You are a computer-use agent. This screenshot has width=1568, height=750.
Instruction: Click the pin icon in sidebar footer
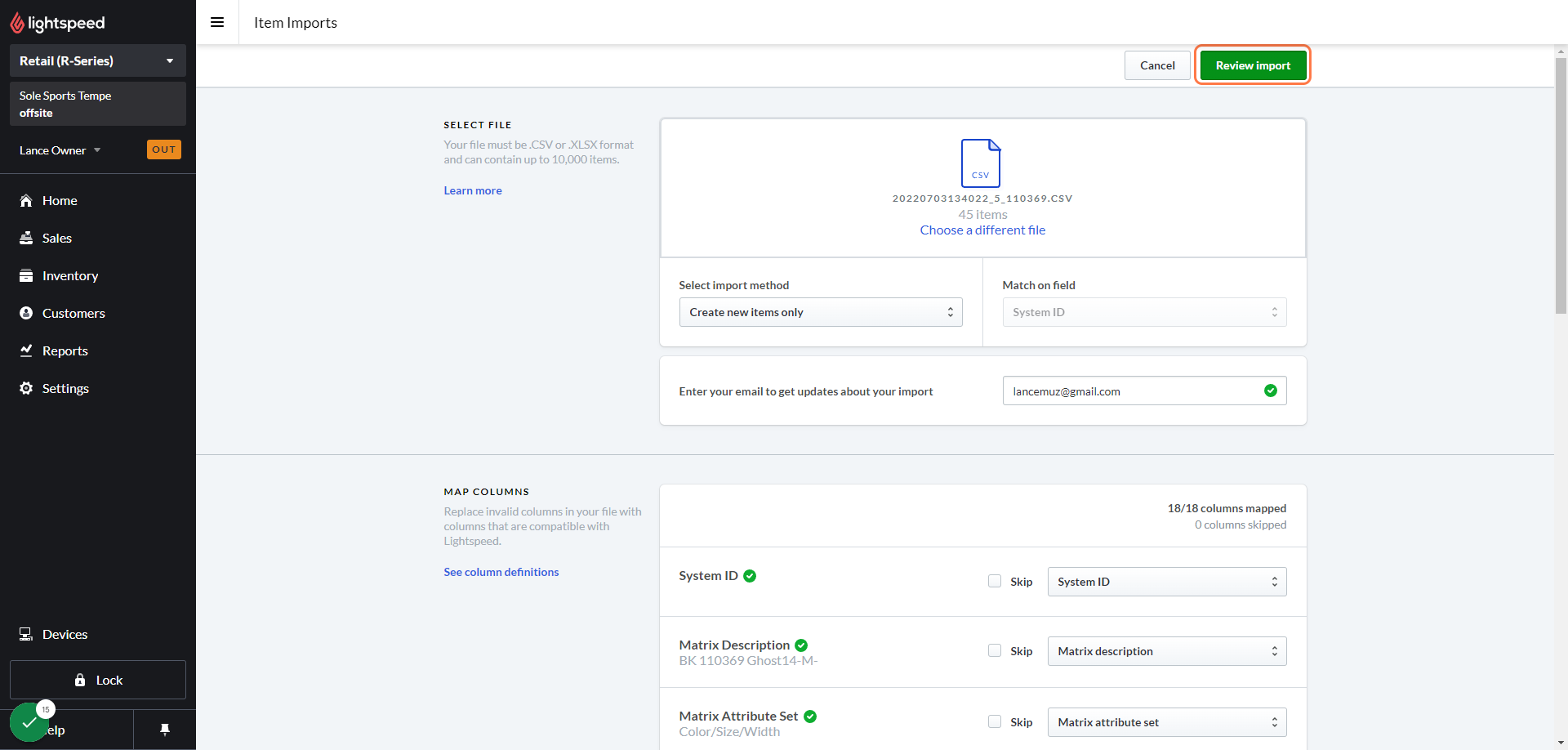165,730
